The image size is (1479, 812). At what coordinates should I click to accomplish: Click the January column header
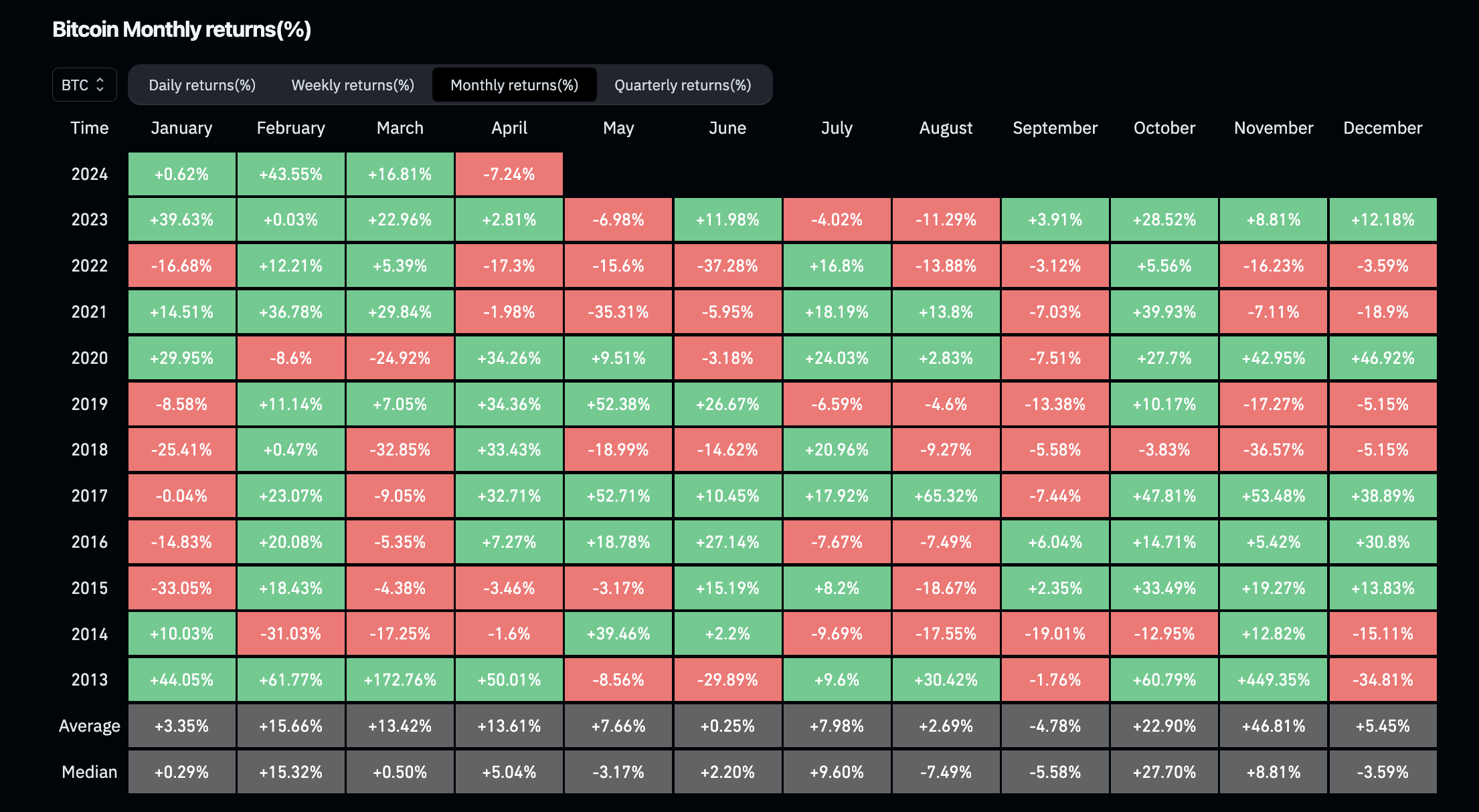181,128
